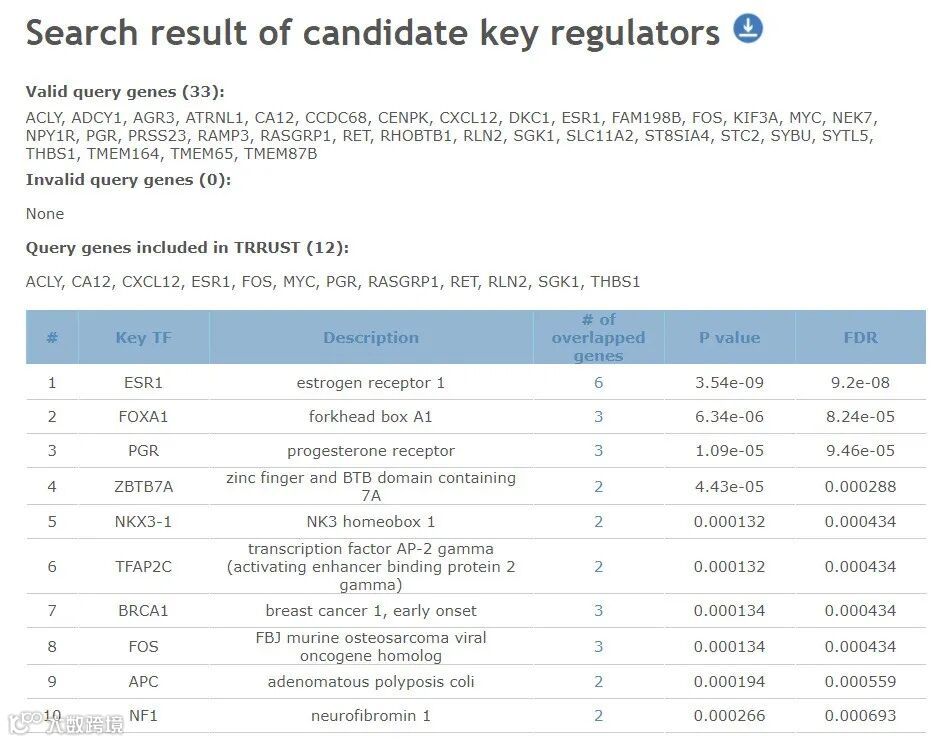Open overlapped genes link for FOXA1
The width and height of the screenshot is (943, 742).
(x=598, y=417)
